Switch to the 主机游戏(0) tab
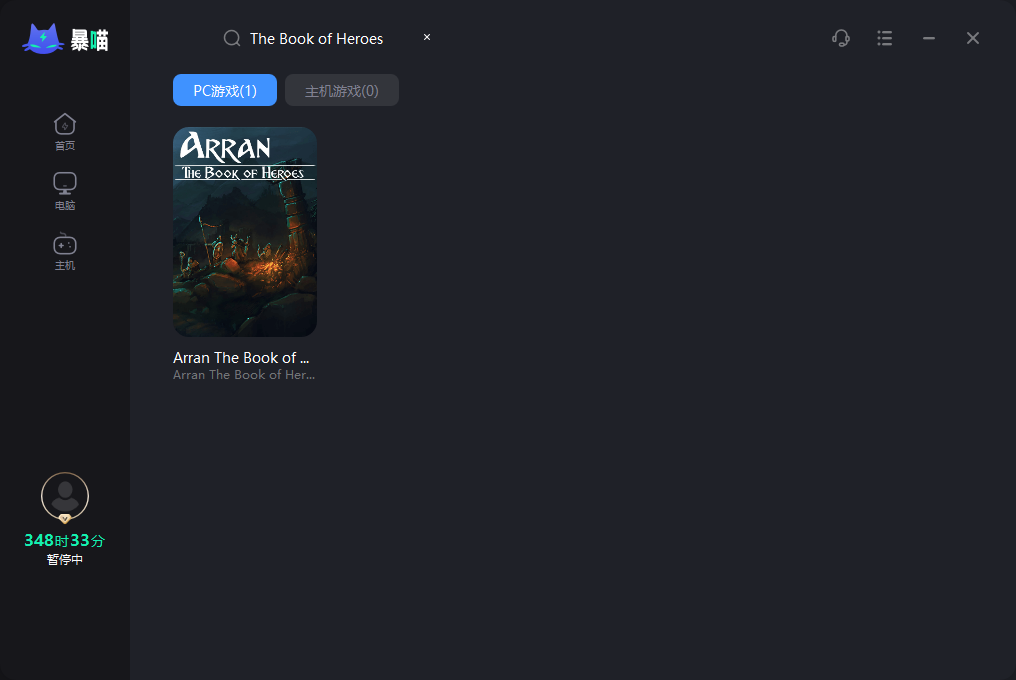 pos(341,90)
